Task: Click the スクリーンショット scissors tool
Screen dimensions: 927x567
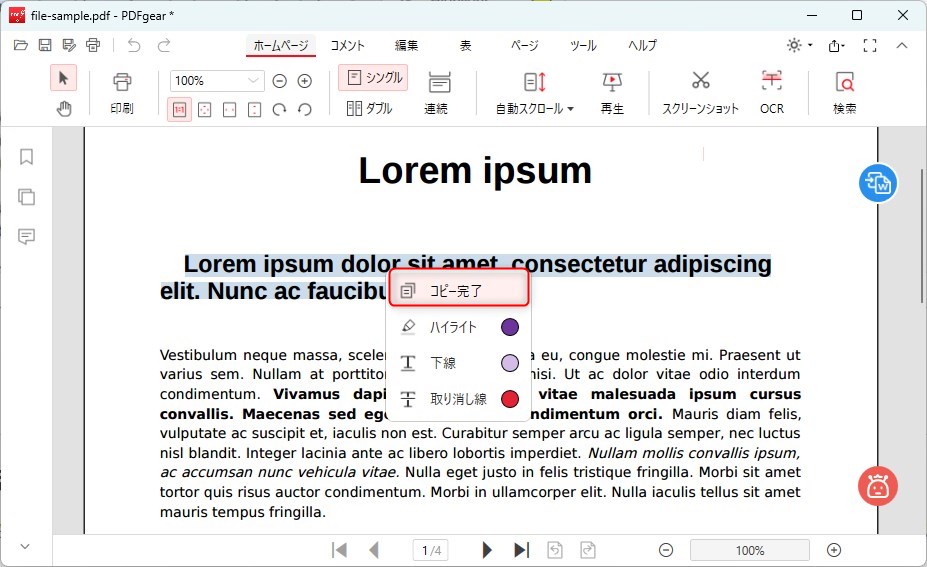Action: [701, 93]
